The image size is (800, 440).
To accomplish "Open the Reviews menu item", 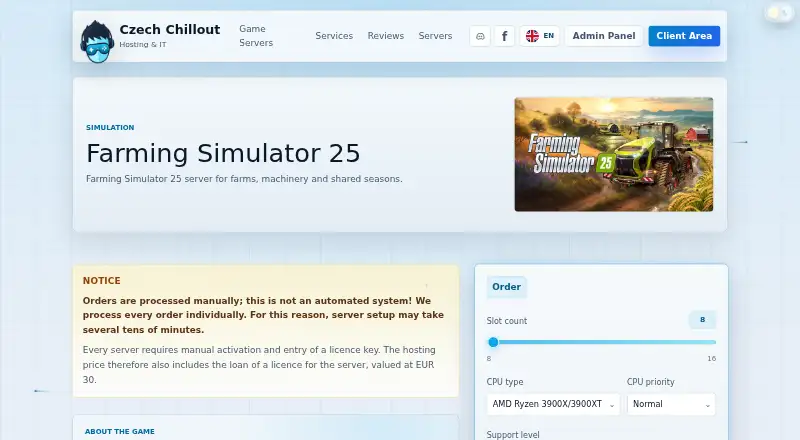I will click(386, 36).
